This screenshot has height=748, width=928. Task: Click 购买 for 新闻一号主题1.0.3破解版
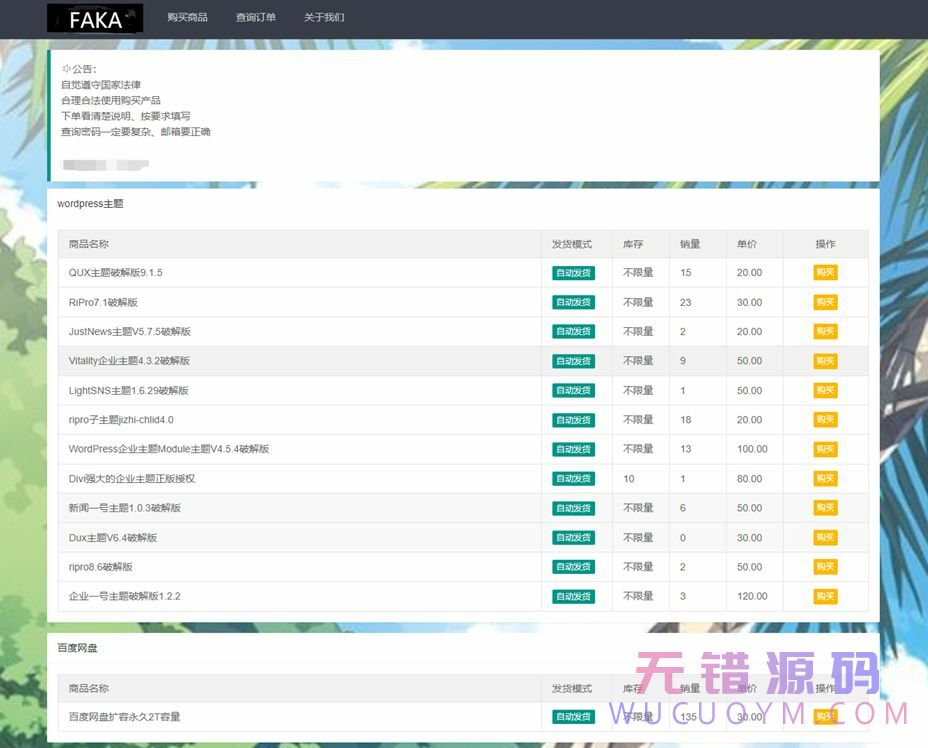click(x=825, y=508)
